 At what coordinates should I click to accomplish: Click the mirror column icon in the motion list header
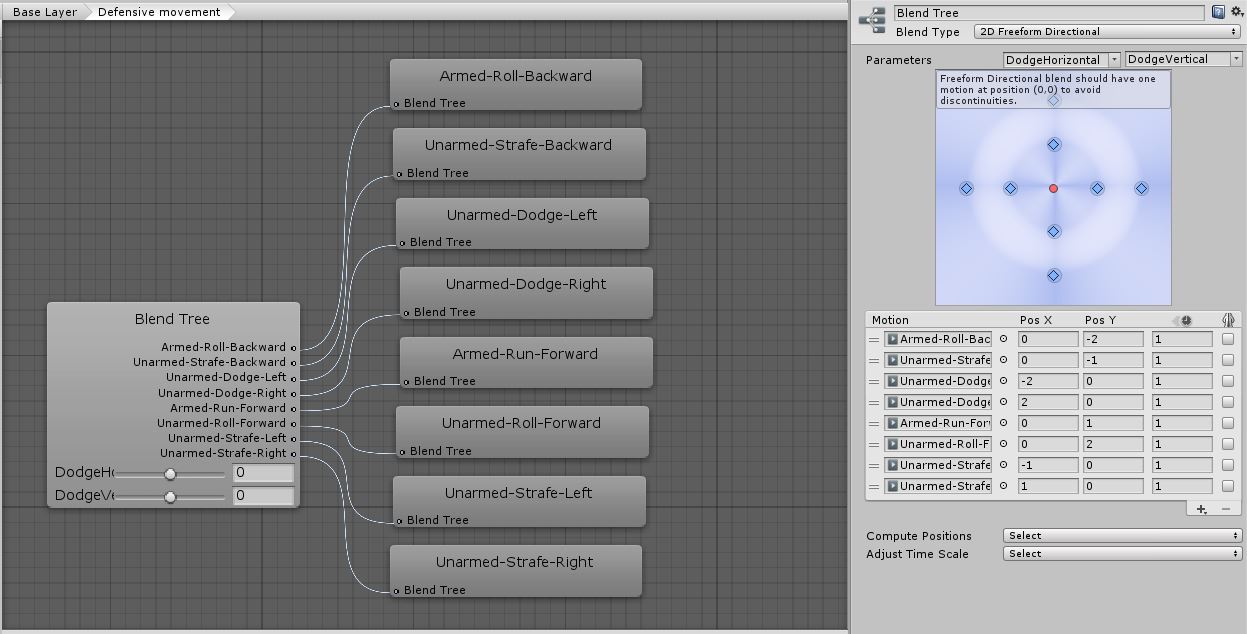(1228, 319)
